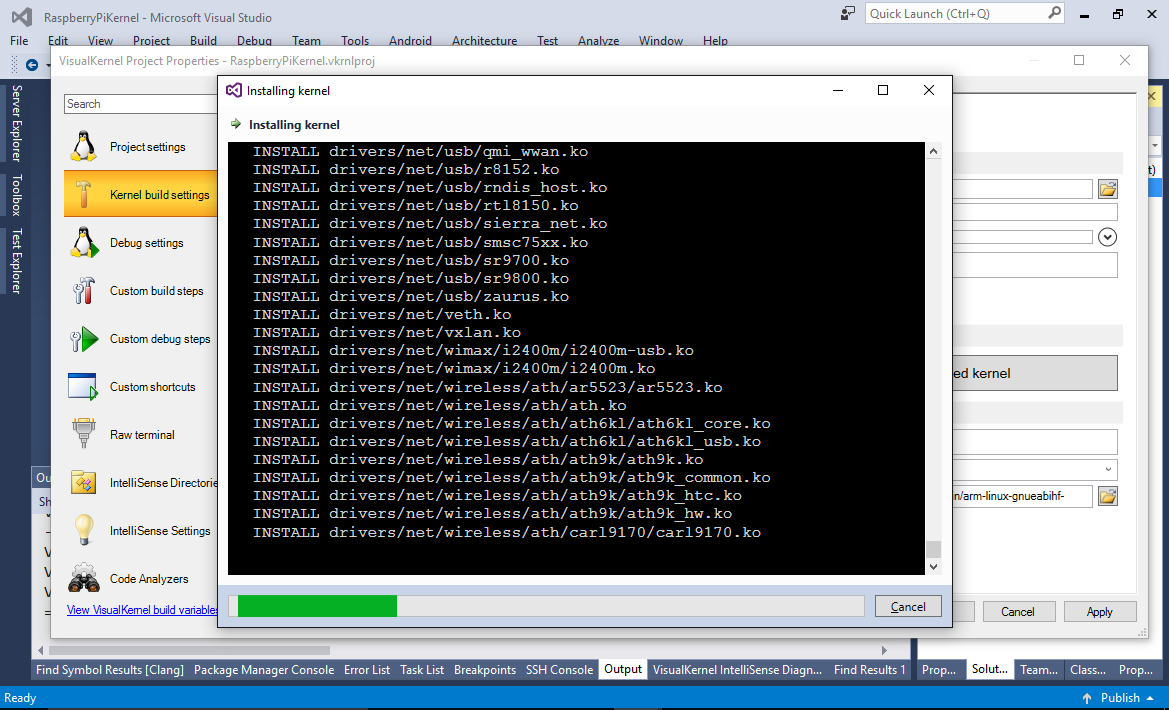Browse folder icon beside arm-linux-gnueabihf- field
Screen dimensions: 1169x710
pyautogui.click(x=1108, y=496)
